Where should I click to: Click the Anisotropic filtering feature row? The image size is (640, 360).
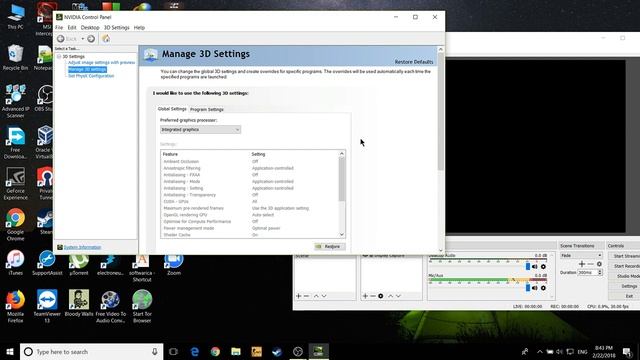250,168
